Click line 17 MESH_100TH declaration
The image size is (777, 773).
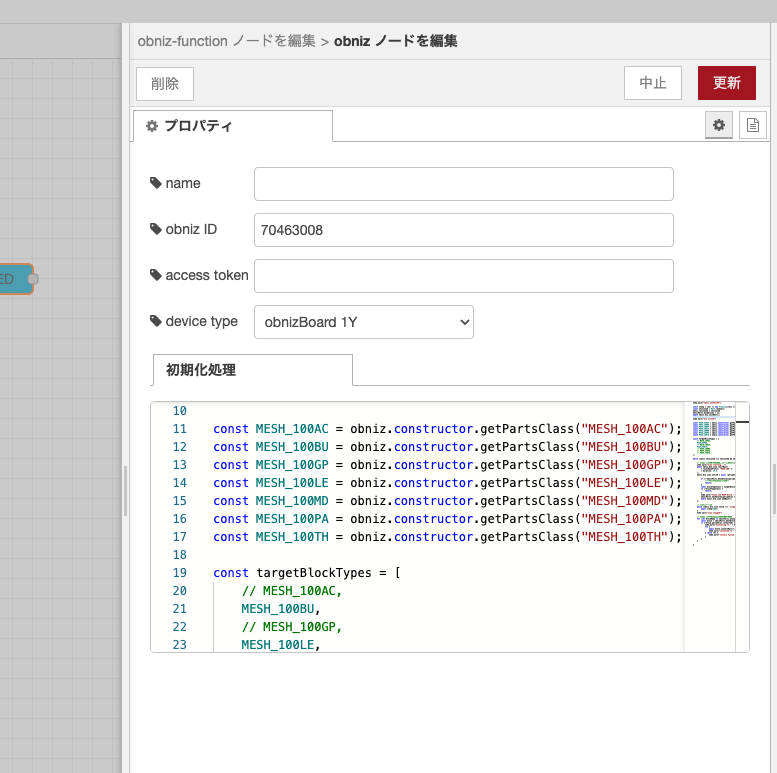click(447, 537)
